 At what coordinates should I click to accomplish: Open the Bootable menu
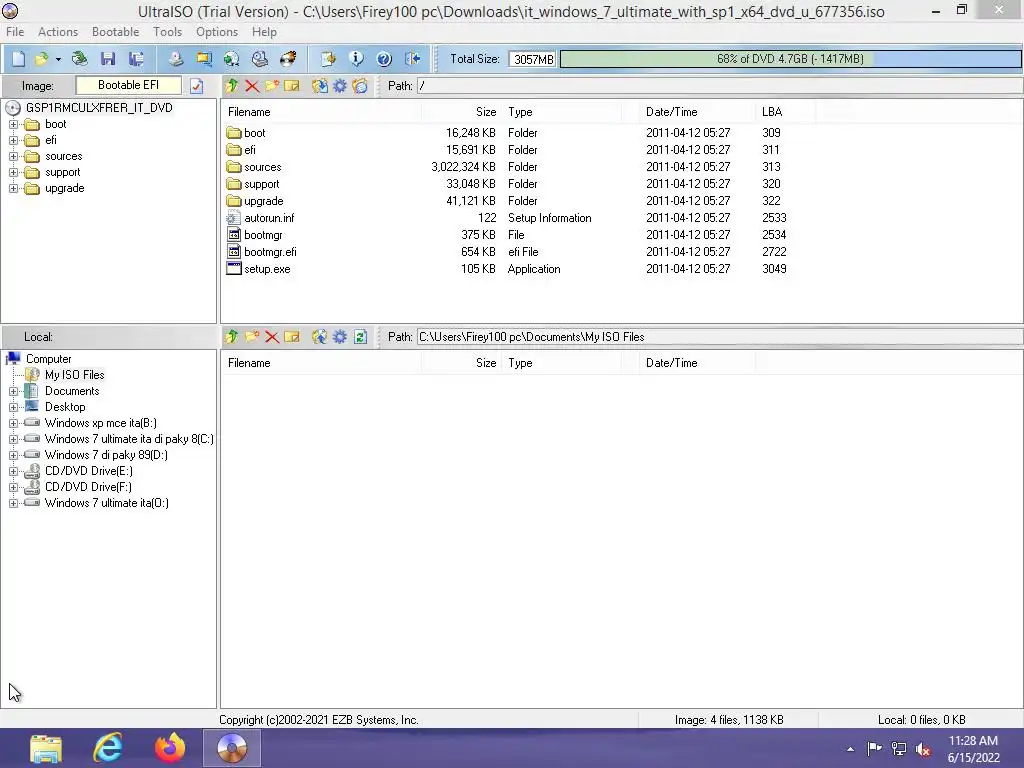point(116,32)
